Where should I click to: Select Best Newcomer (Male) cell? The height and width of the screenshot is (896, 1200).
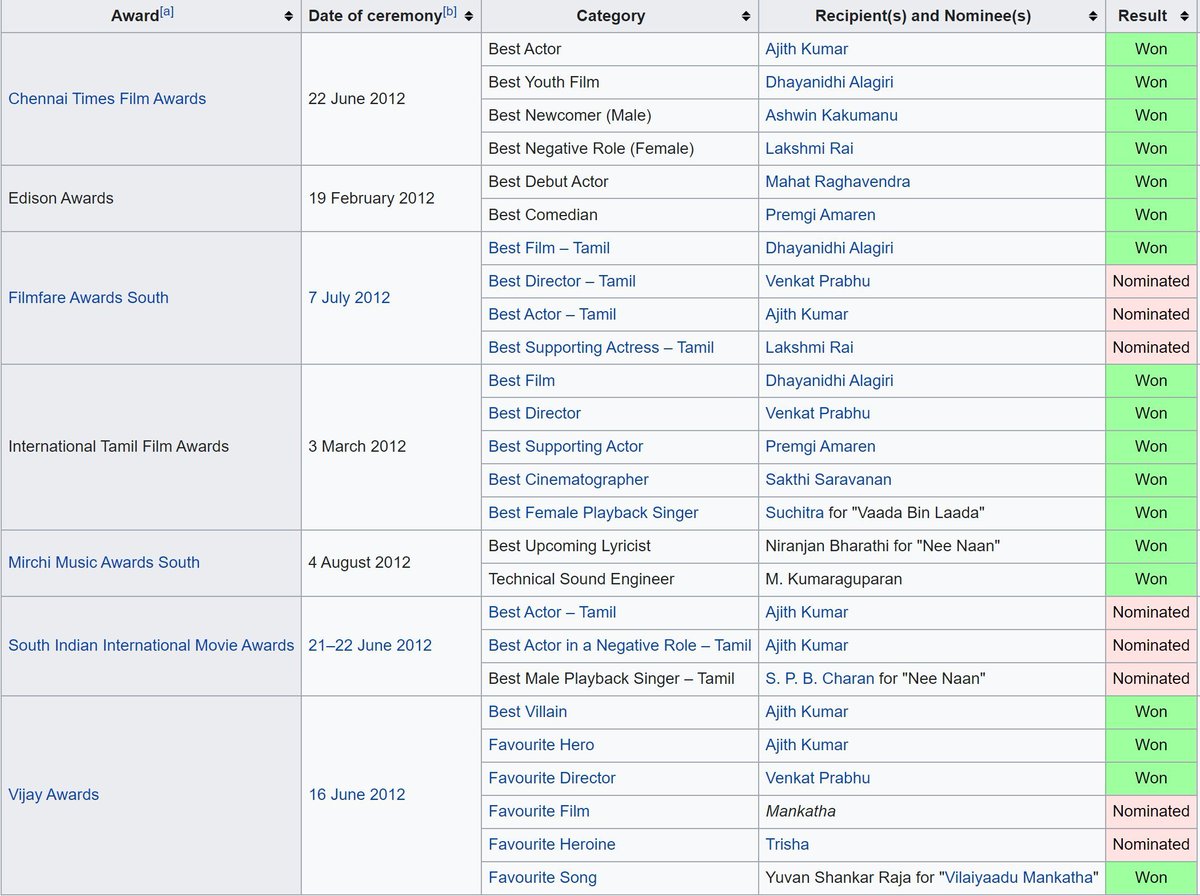point(619,115)
